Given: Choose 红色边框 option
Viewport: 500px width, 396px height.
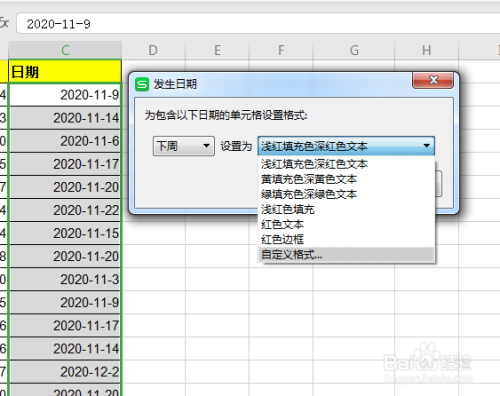Looking at the screenshot, I should point(346,239).
